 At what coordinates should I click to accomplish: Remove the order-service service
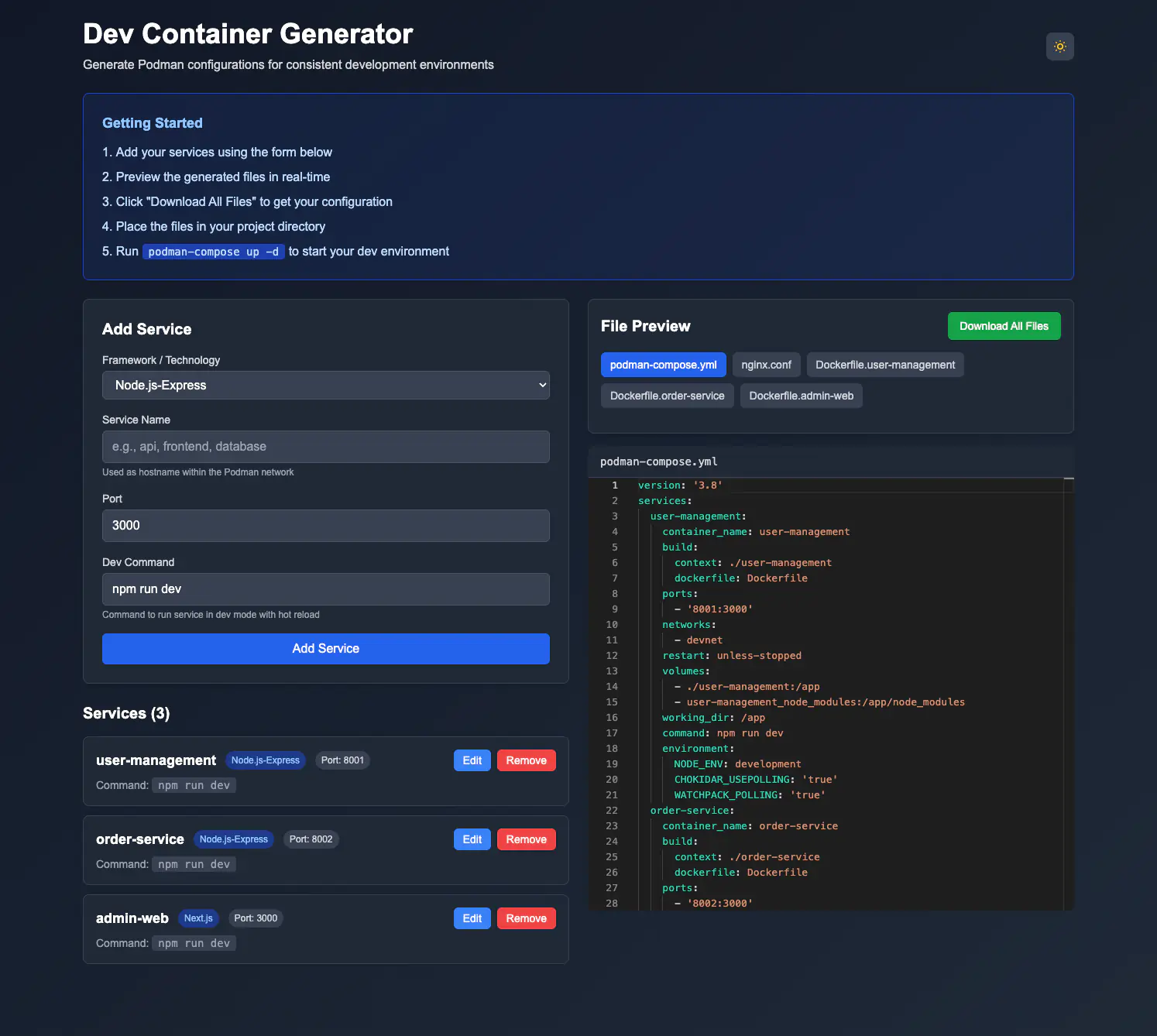pyautogui.click(x=526, y=839)
